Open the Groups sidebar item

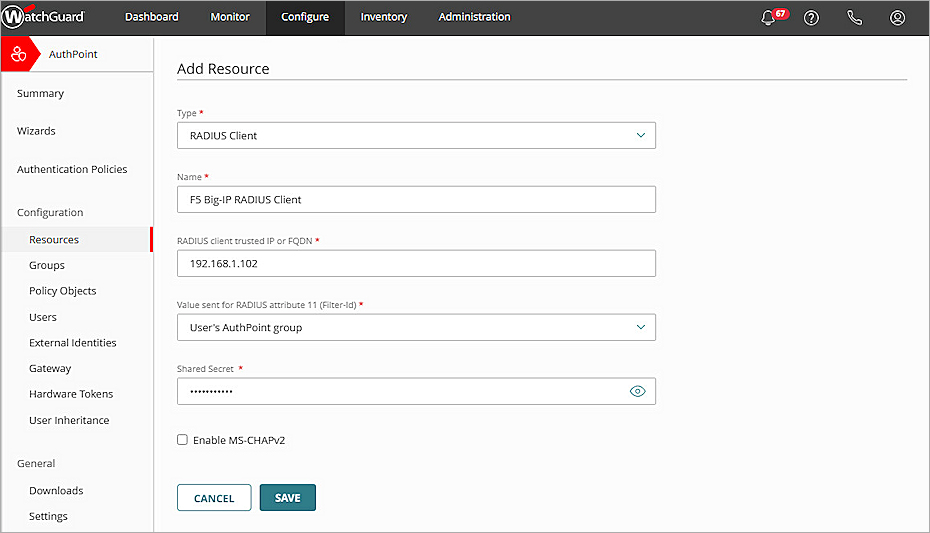tap(47, 265)
